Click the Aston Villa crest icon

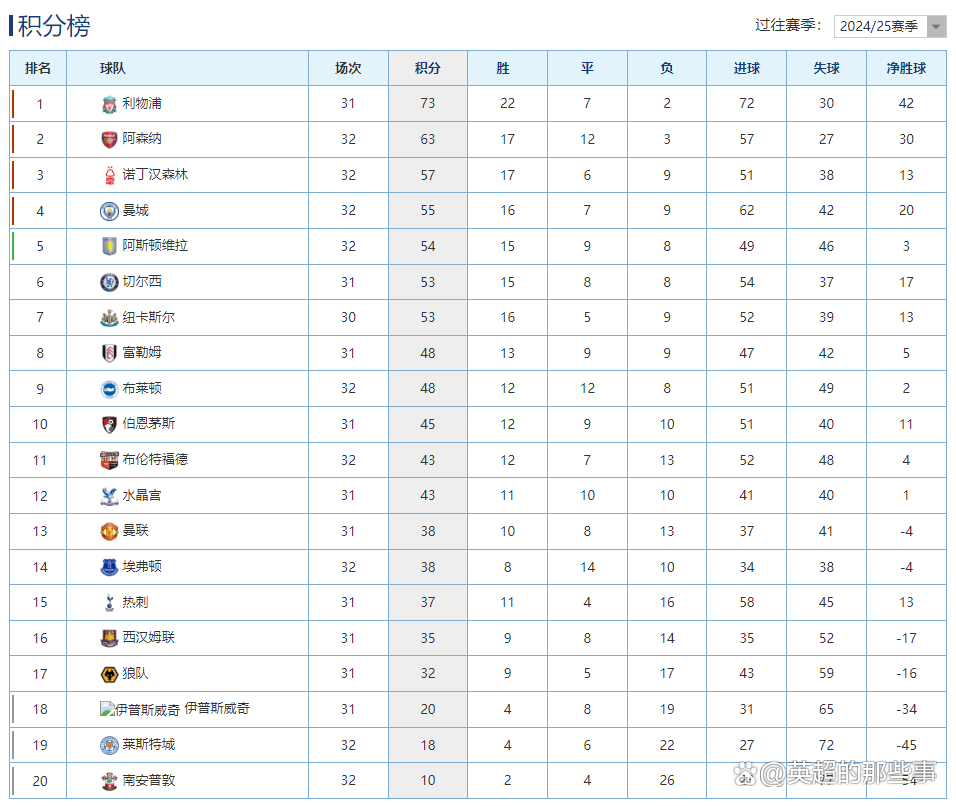(x=109, y=246)
